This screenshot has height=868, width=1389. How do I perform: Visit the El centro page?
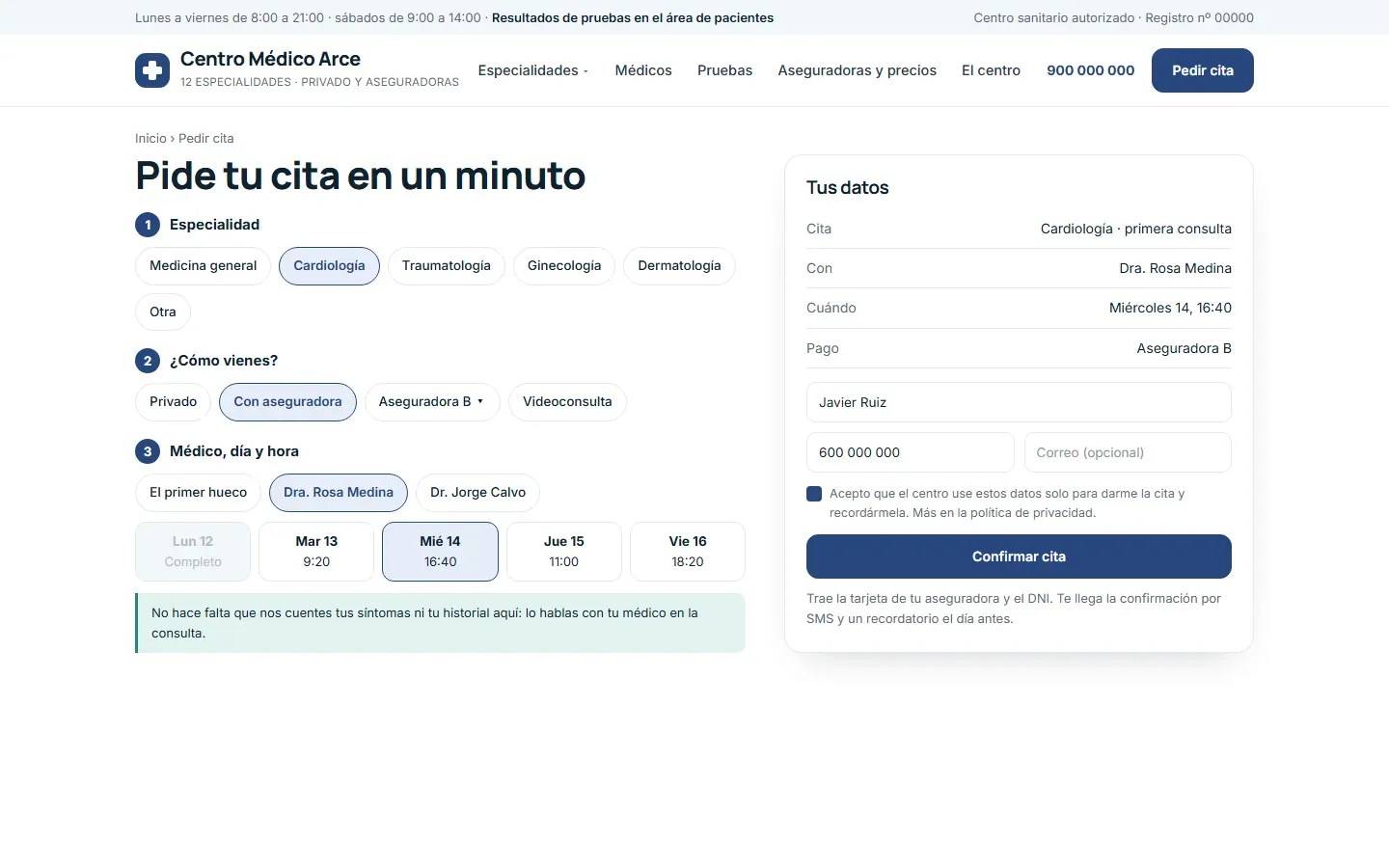point(991,70)
